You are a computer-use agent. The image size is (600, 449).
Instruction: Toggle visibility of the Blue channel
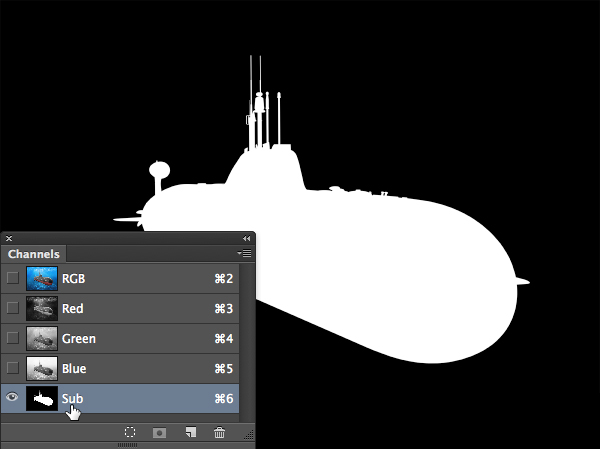coord(13,368)
